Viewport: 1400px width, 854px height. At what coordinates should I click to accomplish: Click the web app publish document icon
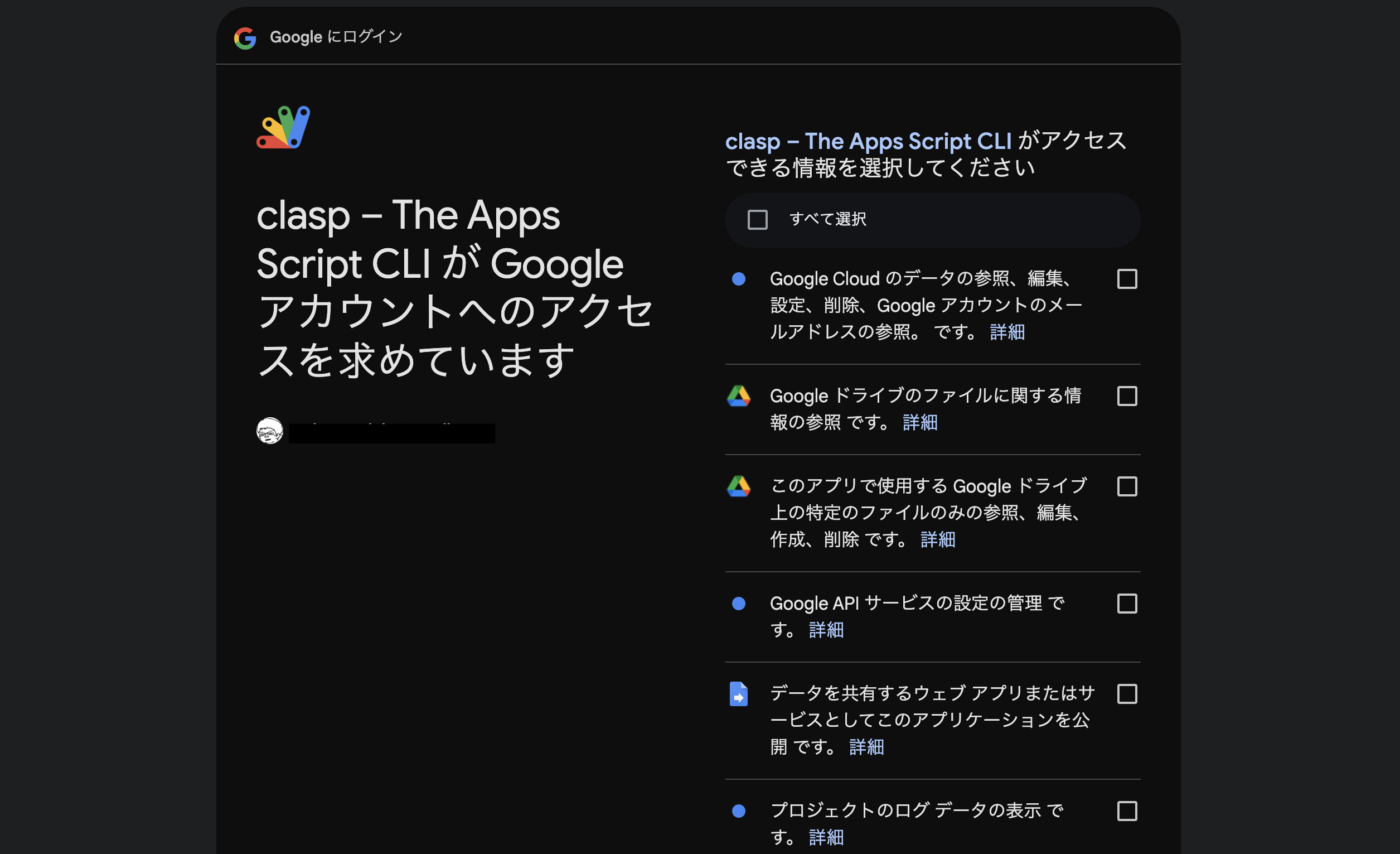click(739, 694)
